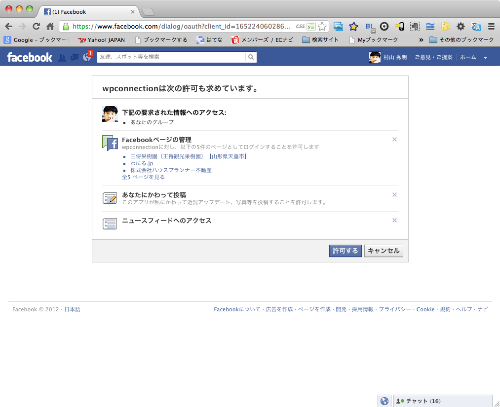Open Facebook messages icon

click(x=75, y=57)
